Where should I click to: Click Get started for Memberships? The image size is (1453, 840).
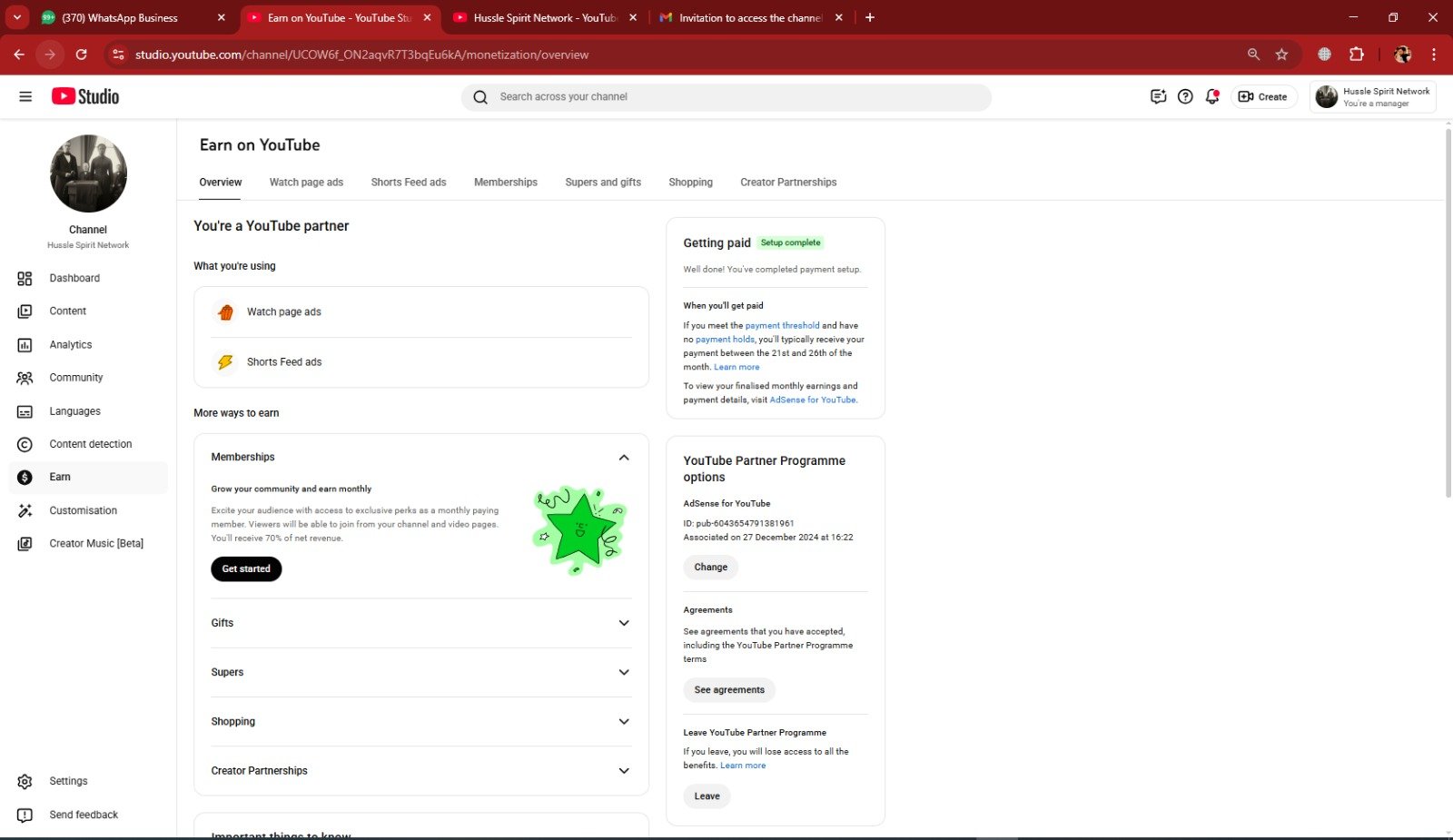click(x=246, y=568)
